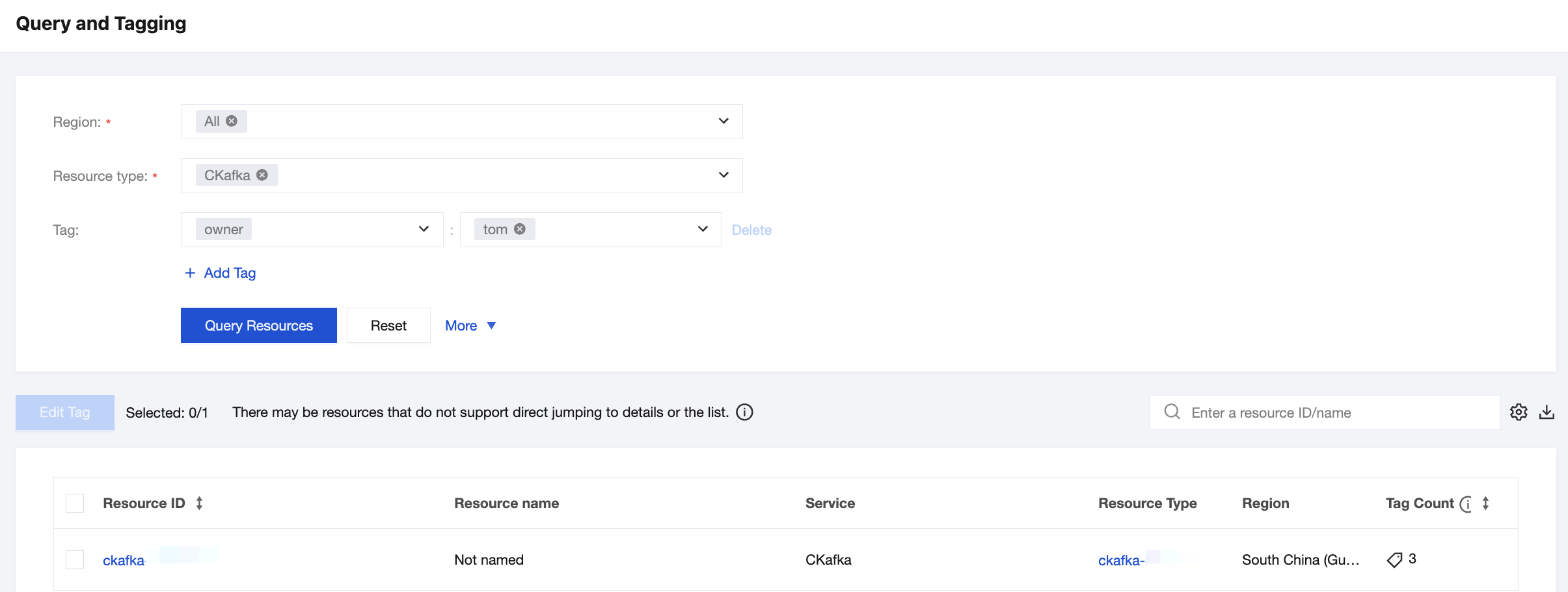The width and height of the screenshot is (1568, 592).
Task: Click the tag icon showing 3
Action: pos(1394,559)
